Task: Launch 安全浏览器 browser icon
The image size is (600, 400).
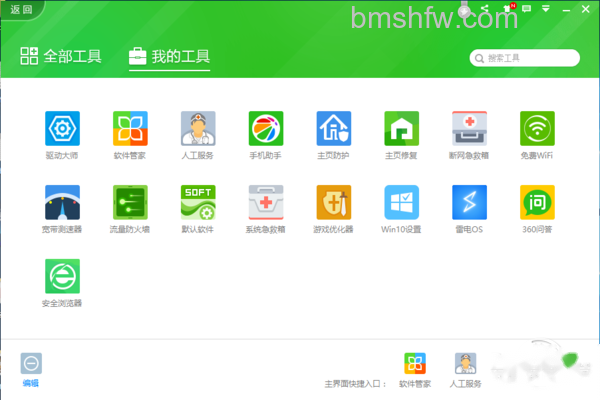Action: 62,276
